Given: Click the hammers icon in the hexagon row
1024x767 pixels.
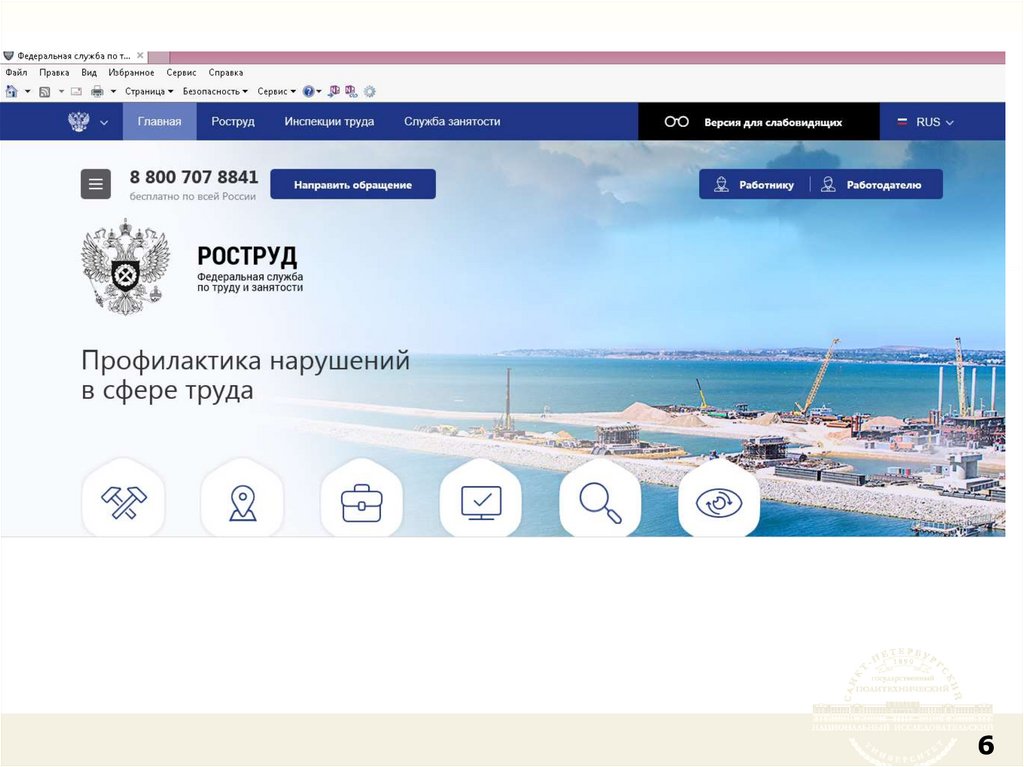Looking at the screenshot, I should pos(123,502).
